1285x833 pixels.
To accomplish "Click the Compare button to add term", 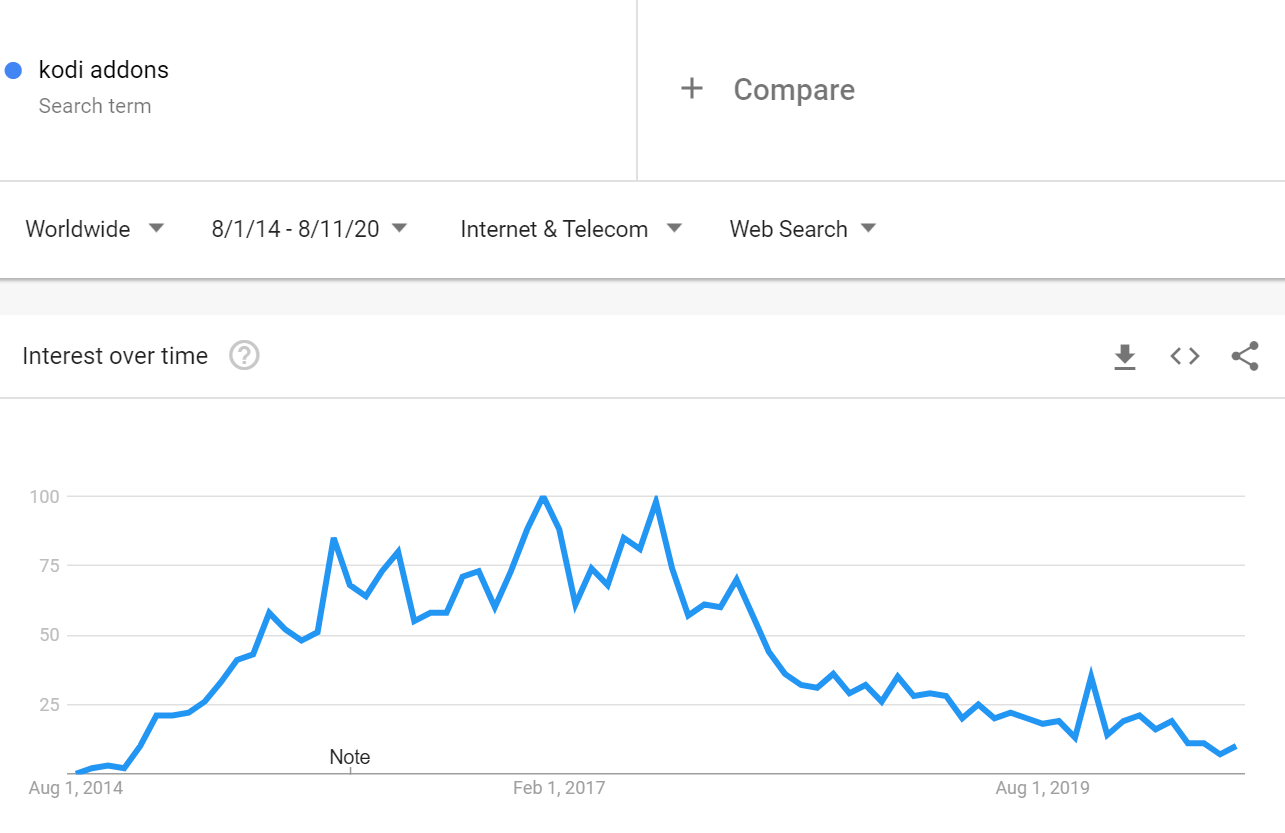I will click(768, 89).
